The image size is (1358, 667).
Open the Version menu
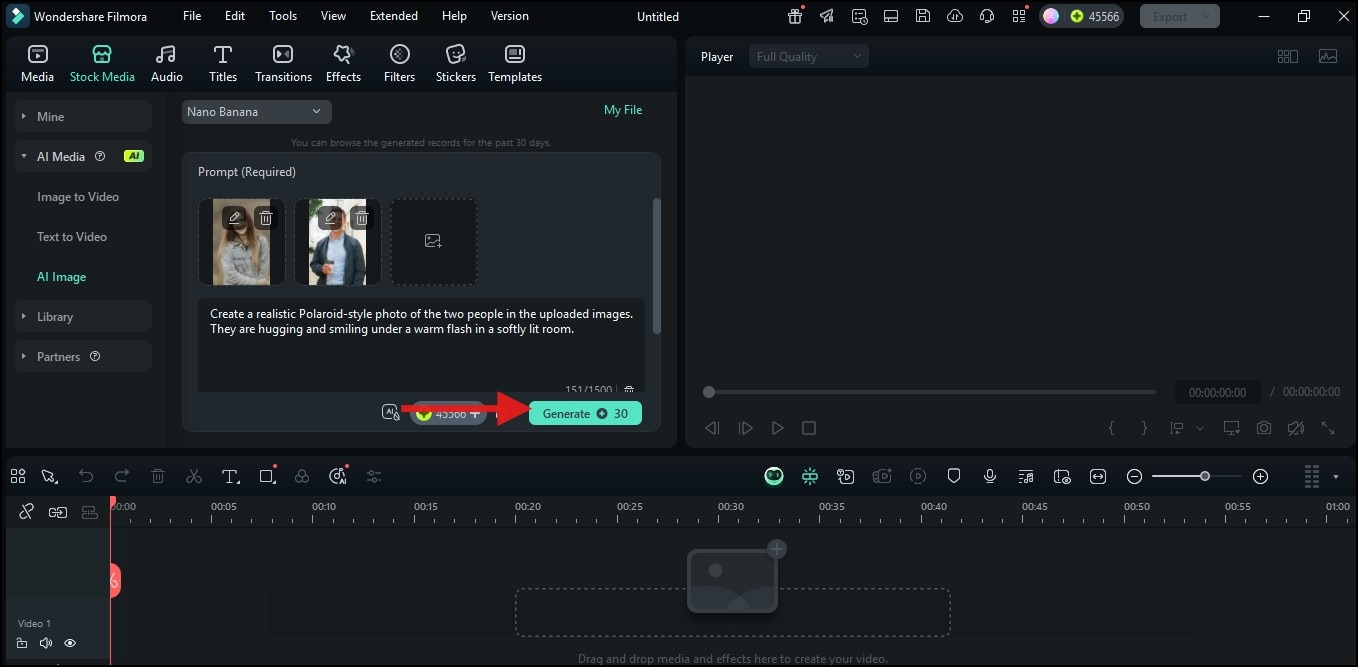[x=510, y=16]
